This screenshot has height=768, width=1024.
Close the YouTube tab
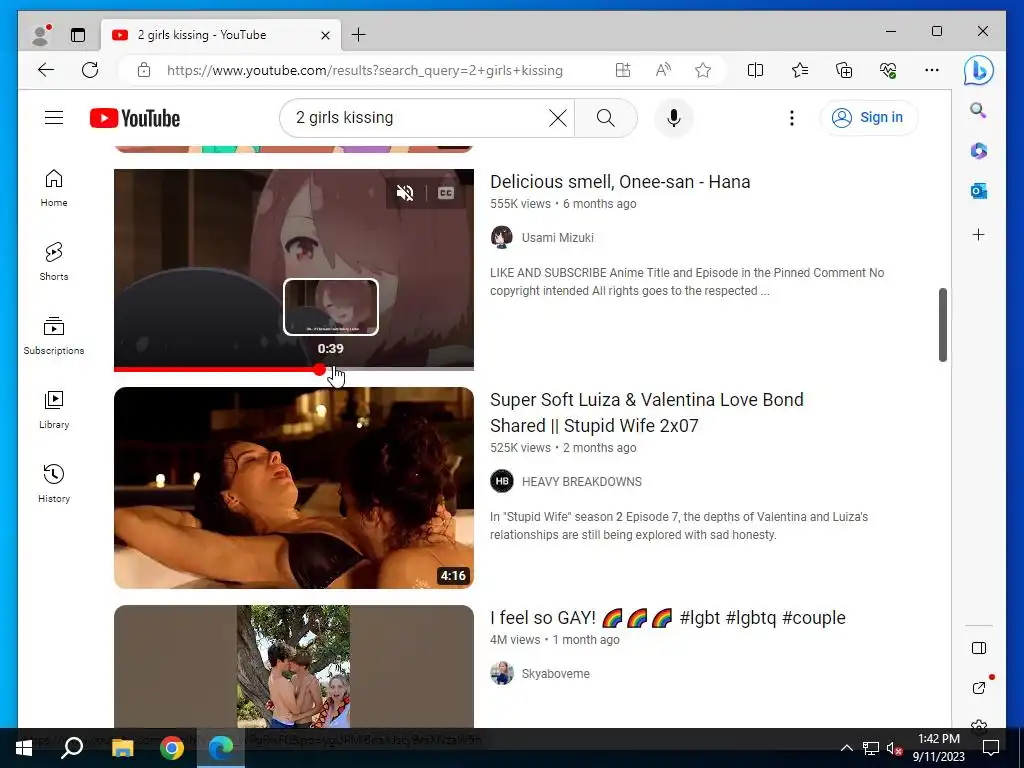(x=325, y=35)
